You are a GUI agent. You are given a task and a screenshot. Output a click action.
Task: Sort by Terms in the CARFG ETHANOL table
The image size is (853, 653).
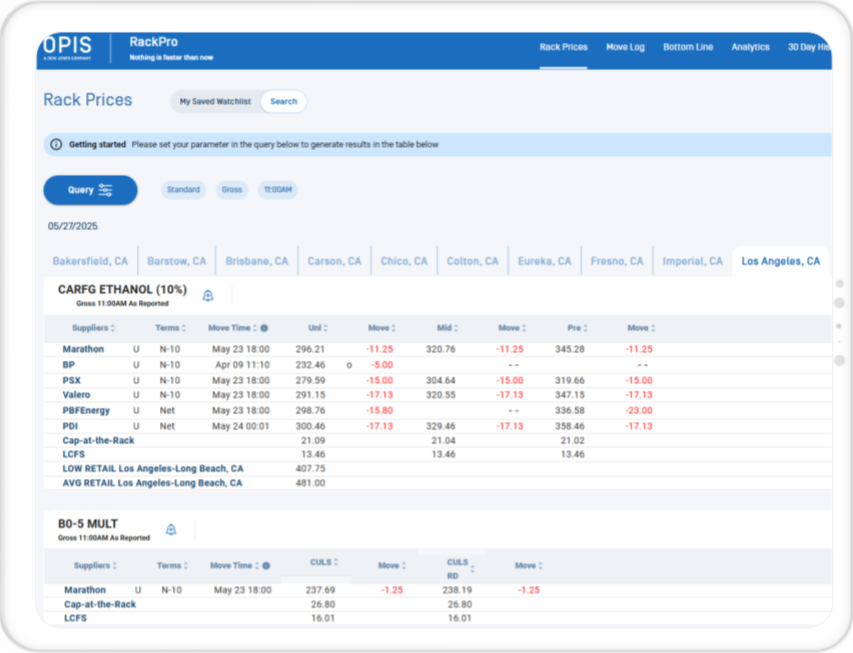click(172, 328)
